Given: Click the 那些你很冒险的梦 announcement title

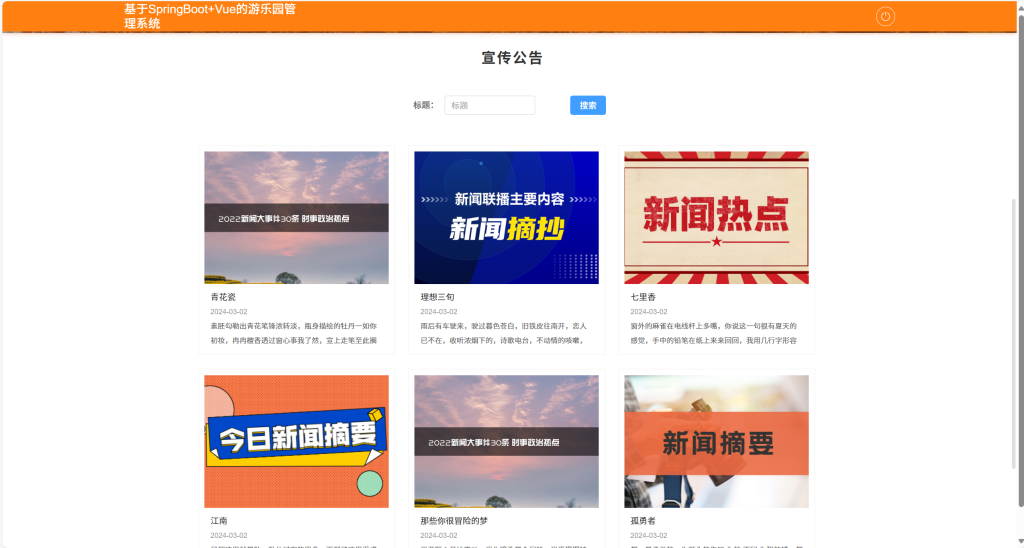Looking at the screenshot, I should pos(455,521).
